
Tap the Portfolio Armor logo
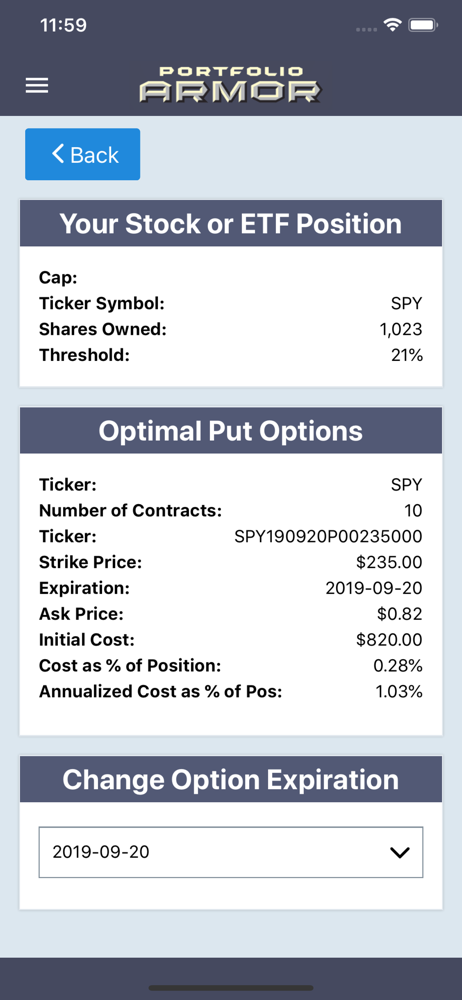point(230,84)
